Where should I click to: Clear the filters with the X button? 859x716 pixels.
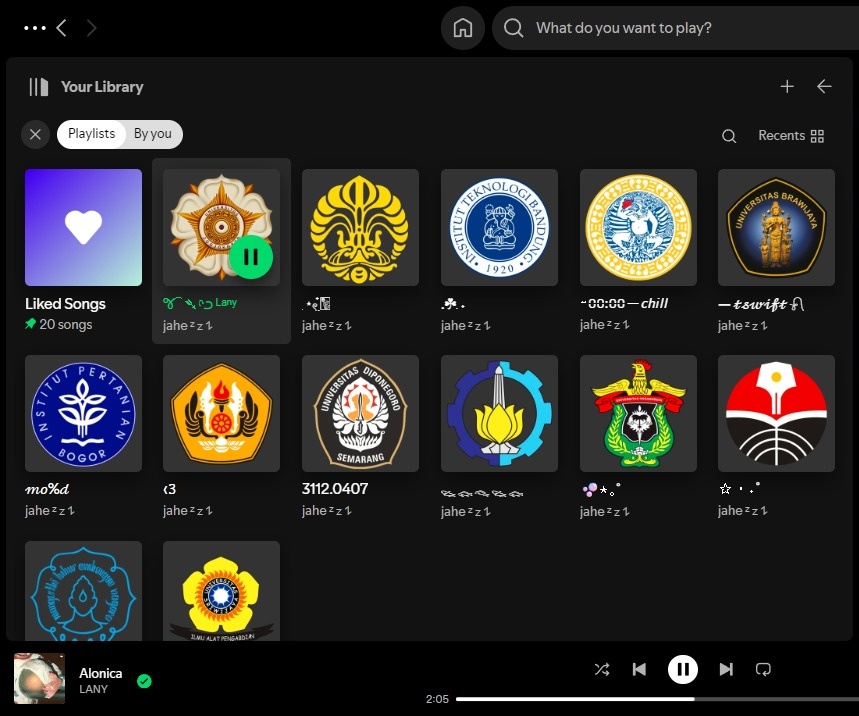36,134
